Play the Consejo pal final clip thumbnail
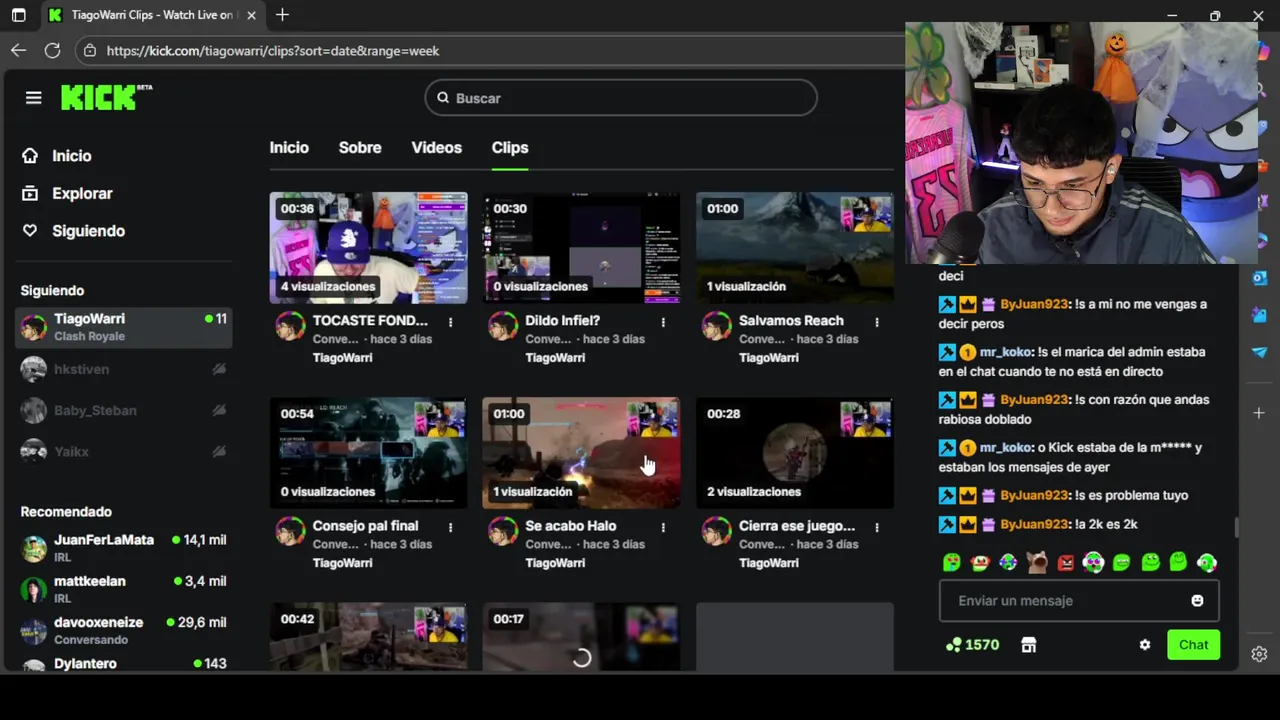Viewport: 1280px width, 720px height. click(x=368, y=453)
